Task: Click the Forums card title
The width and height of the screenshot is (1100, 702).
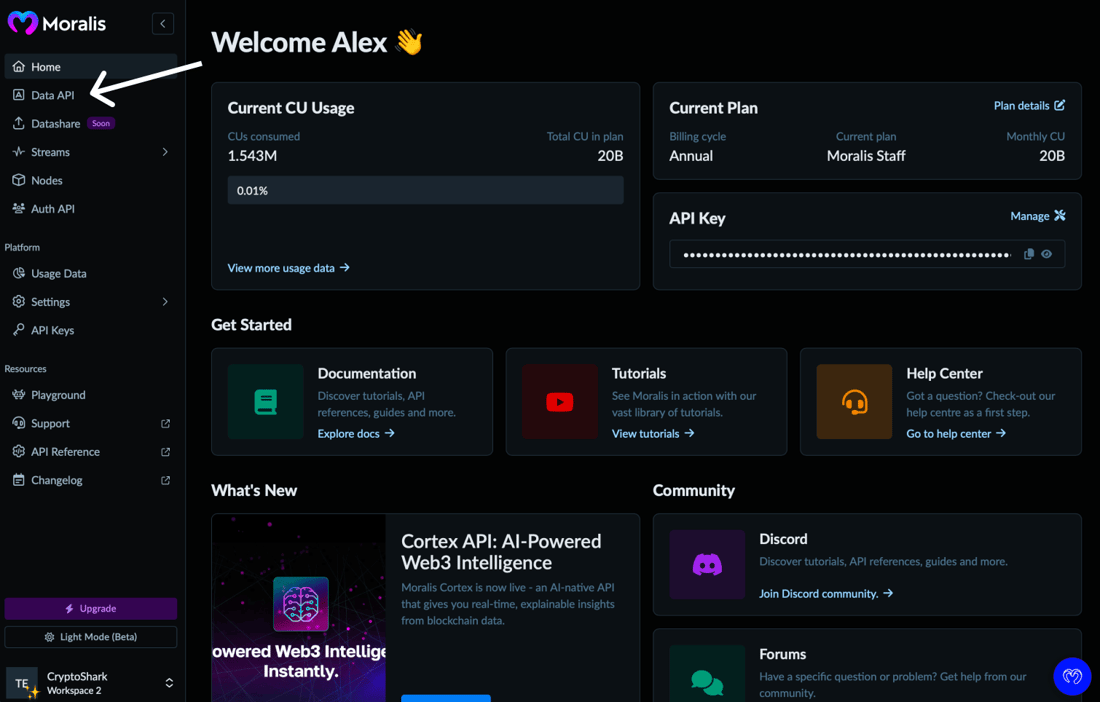Action: click(x=782, y=654)
